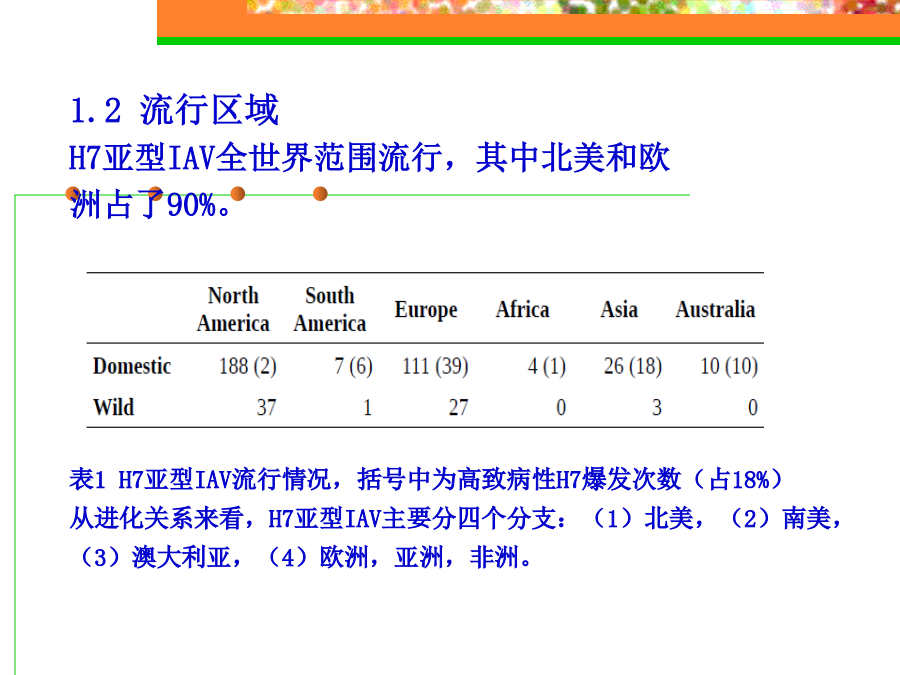Click Wild South America value '1'

pyautogui.click(x=367, y=408)
